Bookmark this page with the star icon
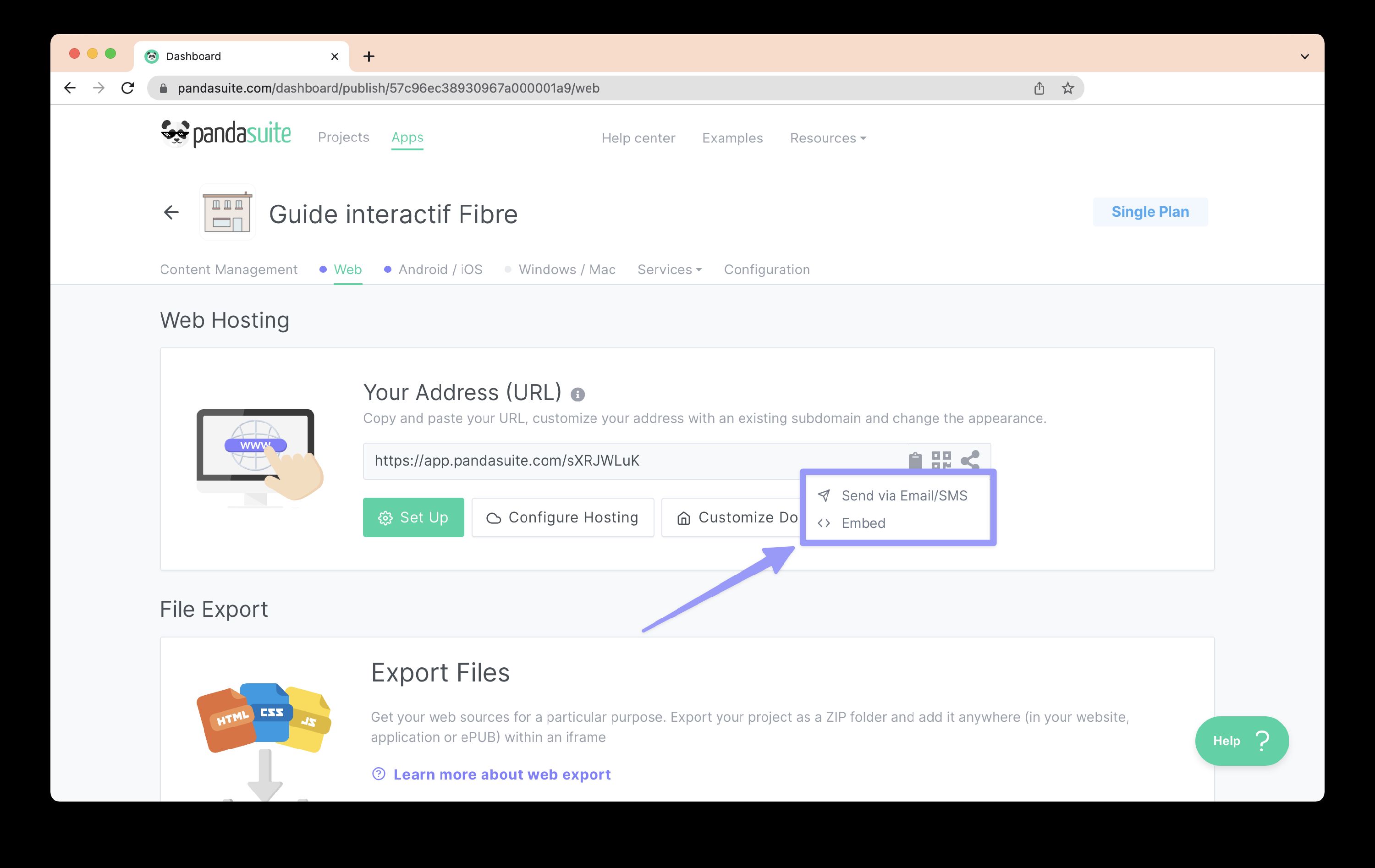Image resolution: width=1375 pixels, height=868 pixels. (1067, 88)
